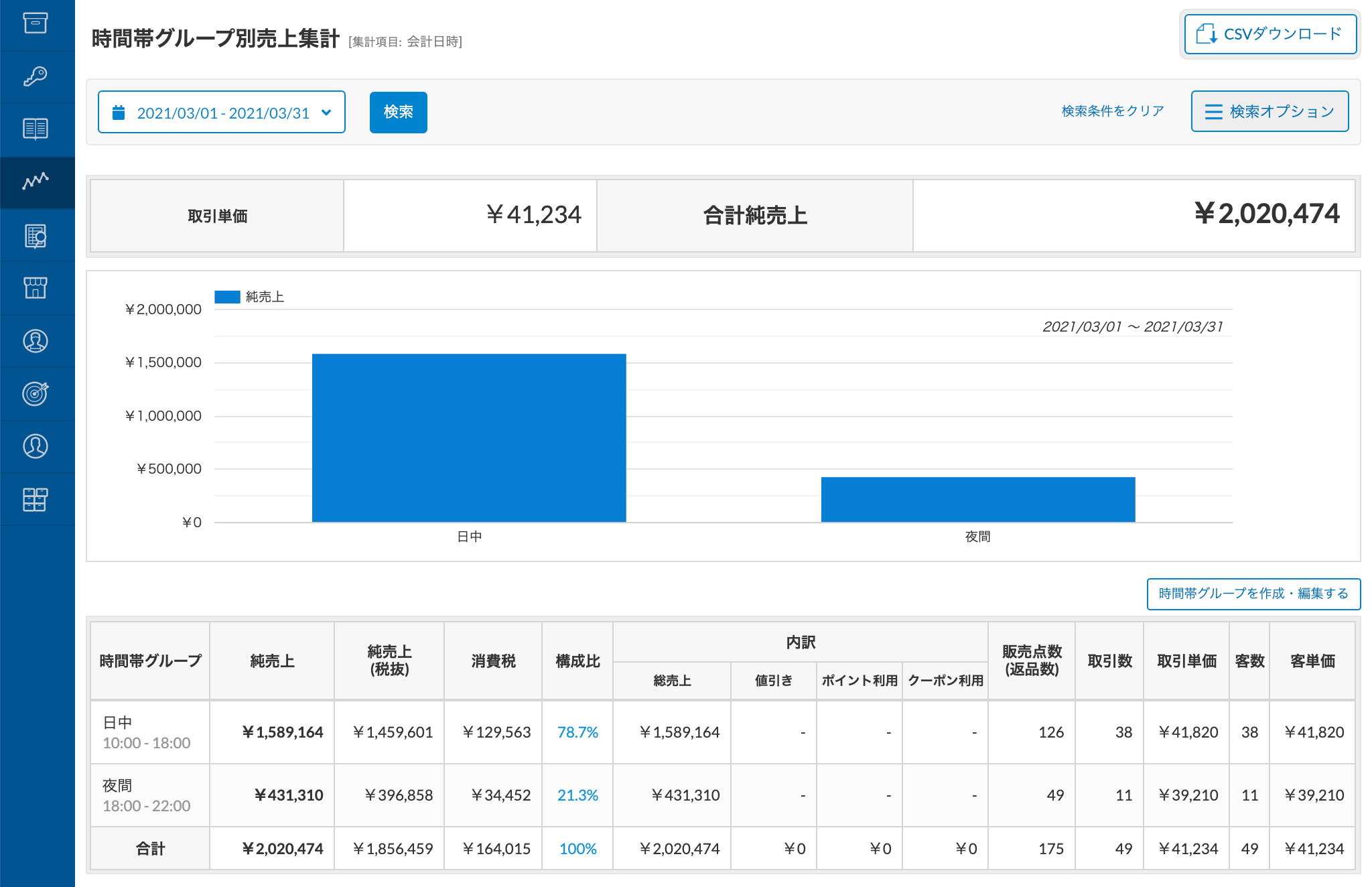Click the calendar icon in date field

(119, 112)
